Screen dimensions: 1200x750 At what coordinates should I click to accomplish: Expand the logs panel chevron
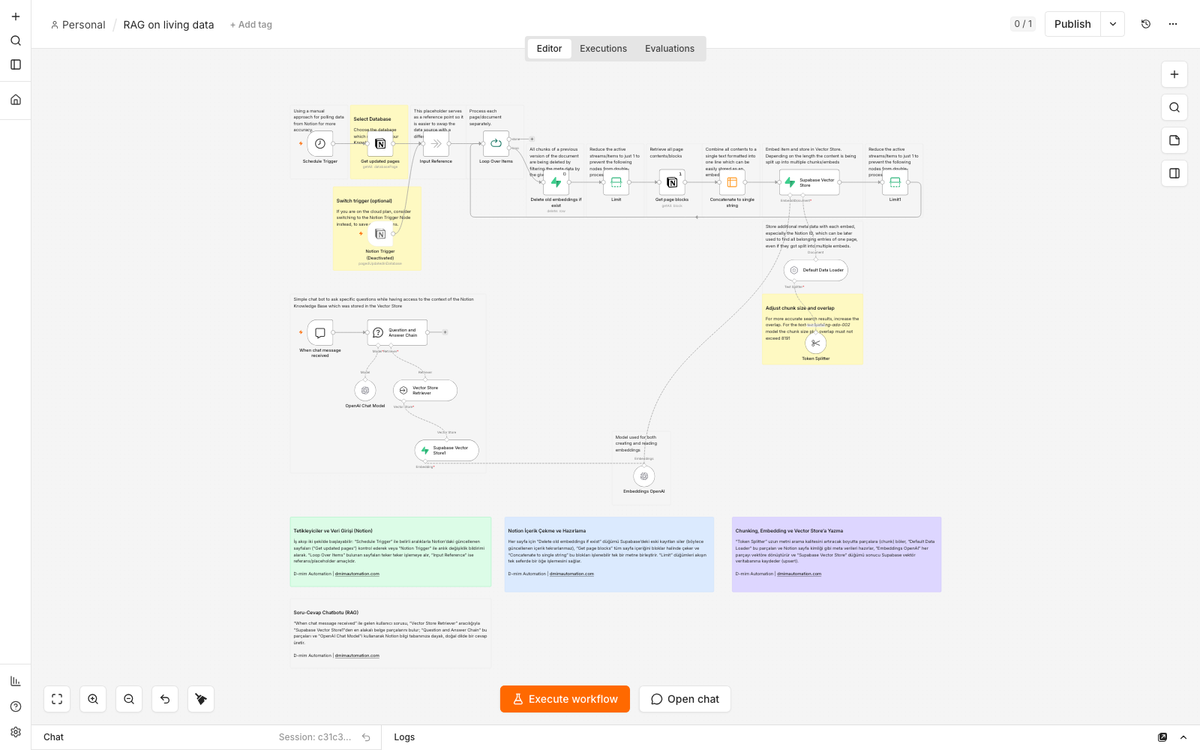(x=1184, y=737)
